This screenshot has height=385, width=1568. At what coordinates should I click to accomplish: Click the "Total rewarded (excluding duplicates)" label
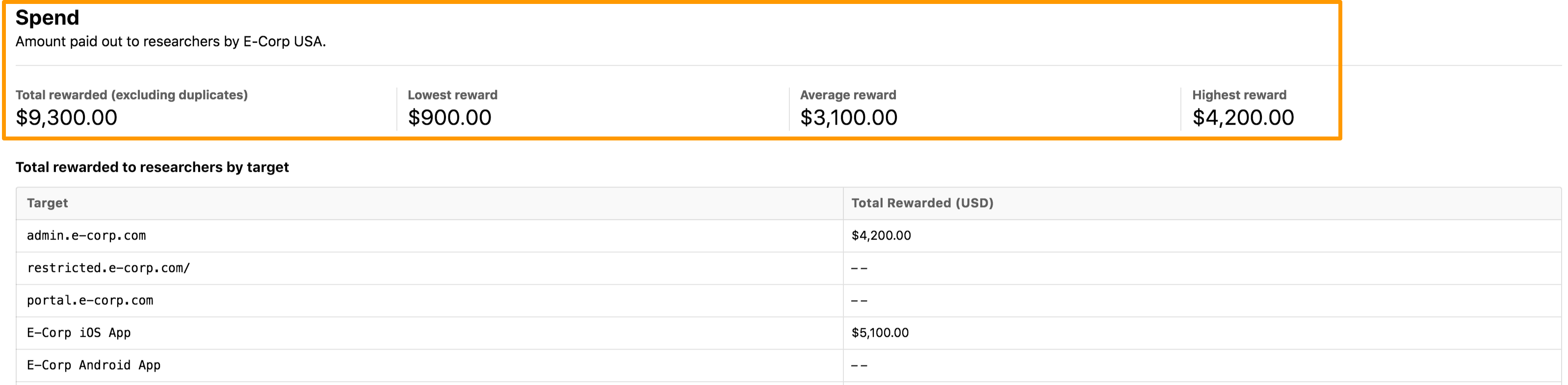131,95
